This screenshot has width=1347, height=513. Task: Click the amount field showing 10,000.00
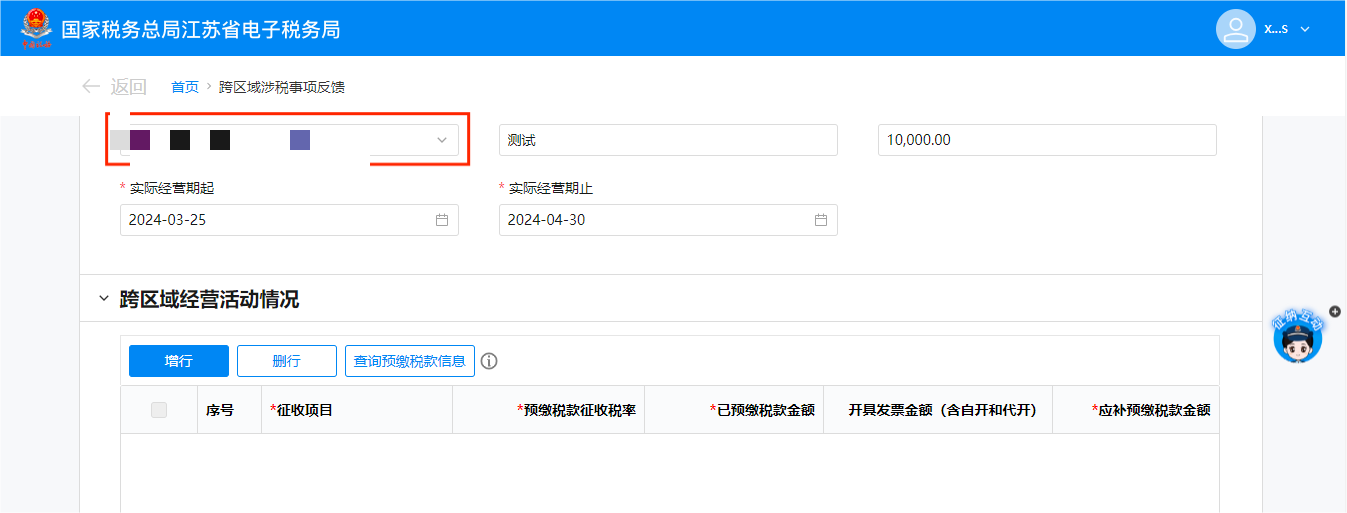pyautogui.click(x=1046, y=140)
